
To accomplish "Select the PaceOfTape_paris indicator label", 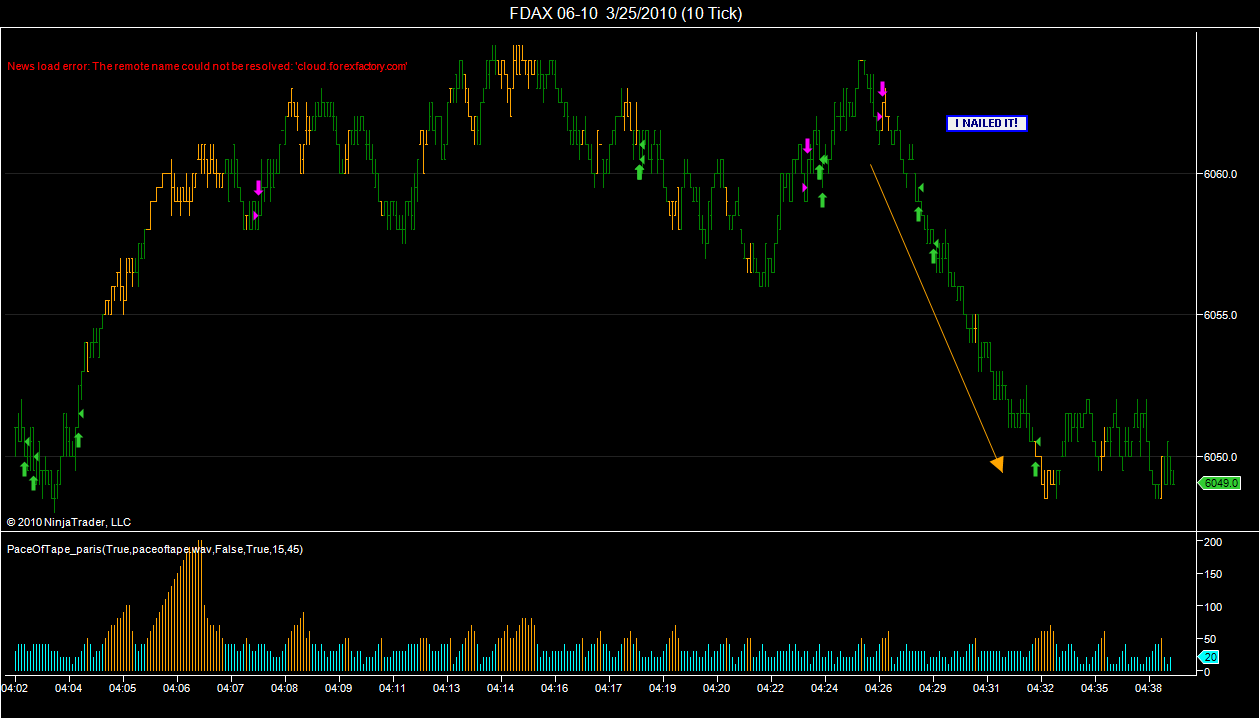I will pyautogui.click(x=155, y=549).
